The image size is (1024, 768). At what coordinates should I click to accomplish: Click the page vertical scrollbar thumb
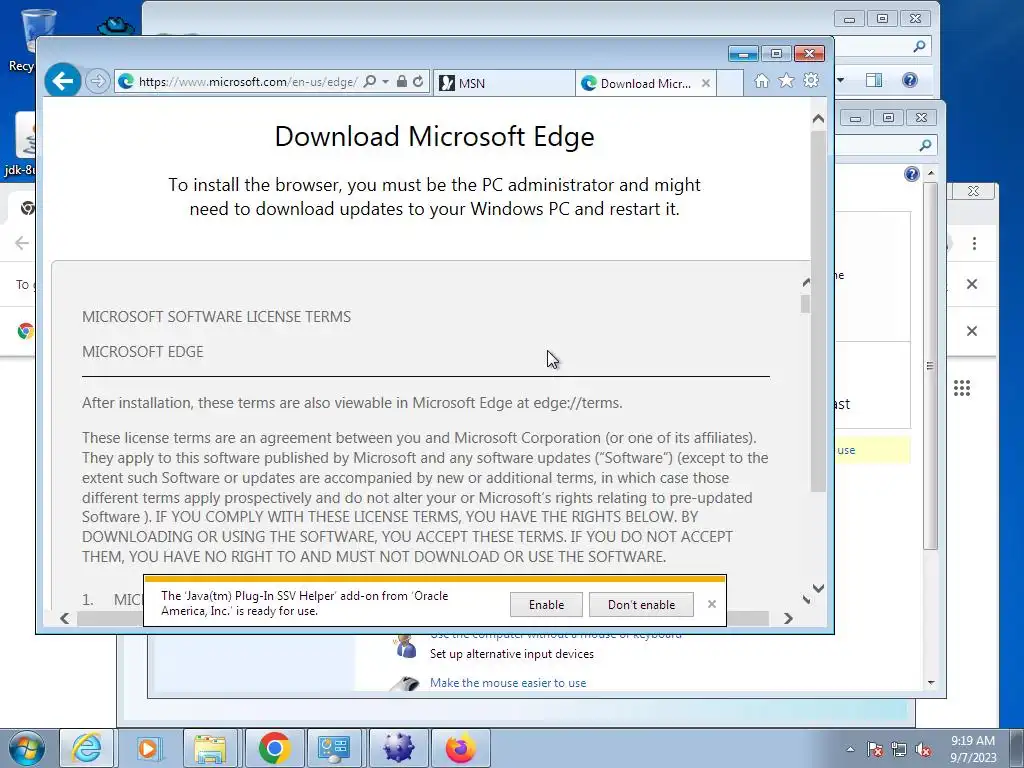tap(818, 310)
